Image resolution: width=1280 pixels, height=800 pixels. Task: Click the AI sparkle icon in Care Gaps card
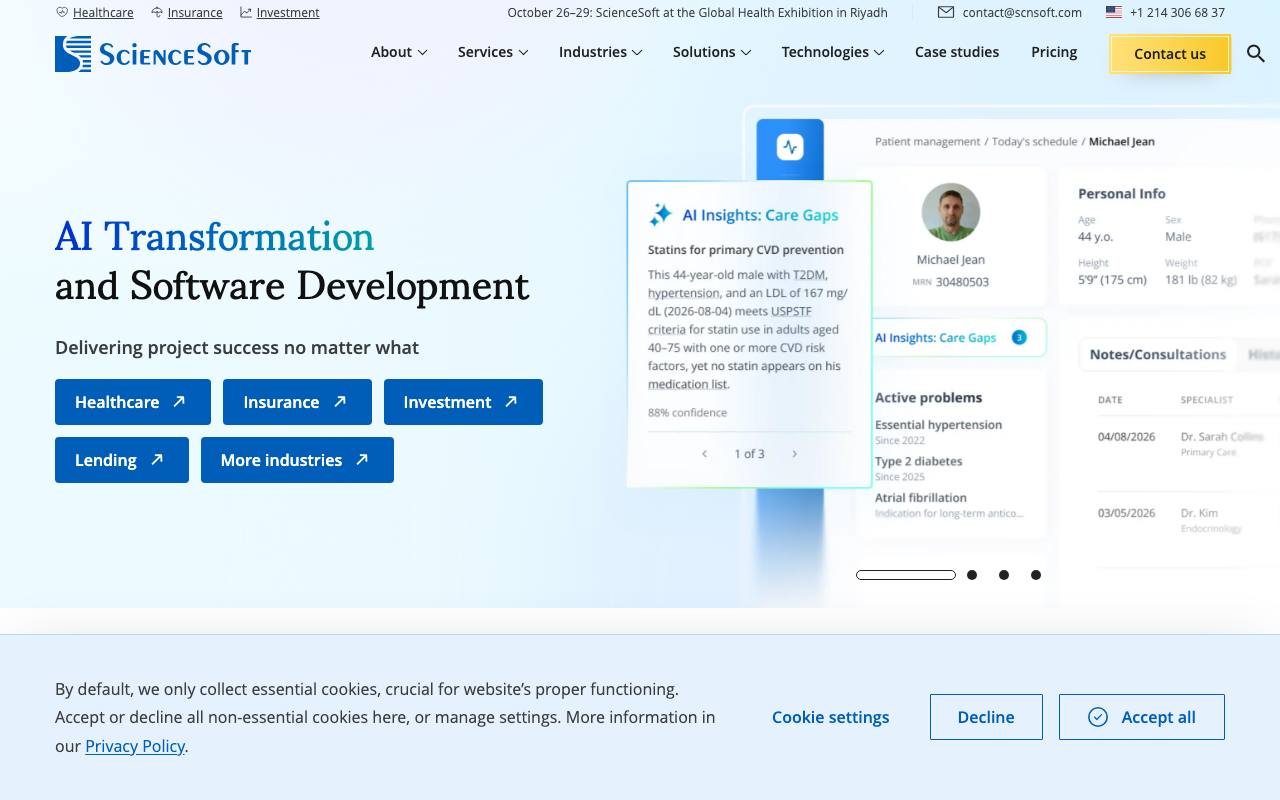(660, 214)
